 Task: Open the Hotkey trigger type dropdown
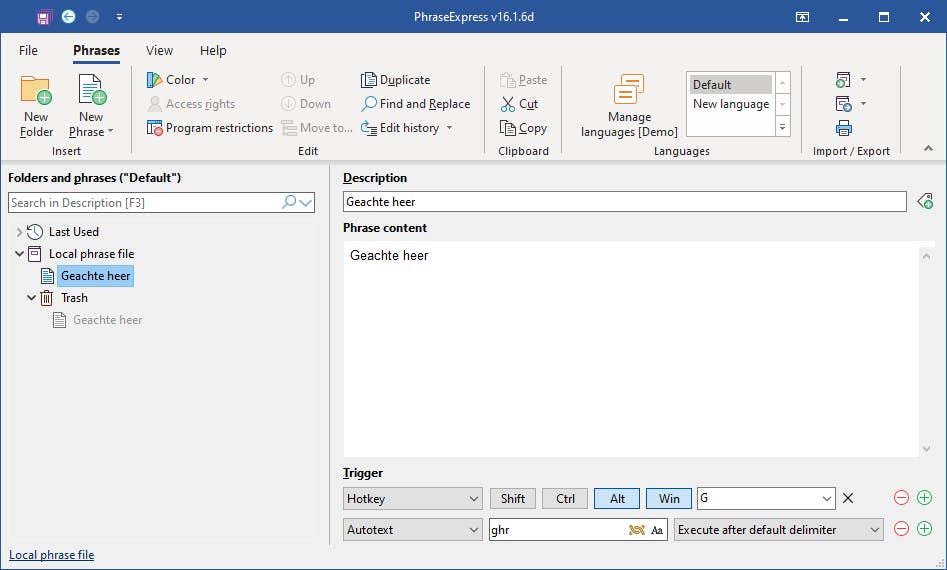click(413, 498)
